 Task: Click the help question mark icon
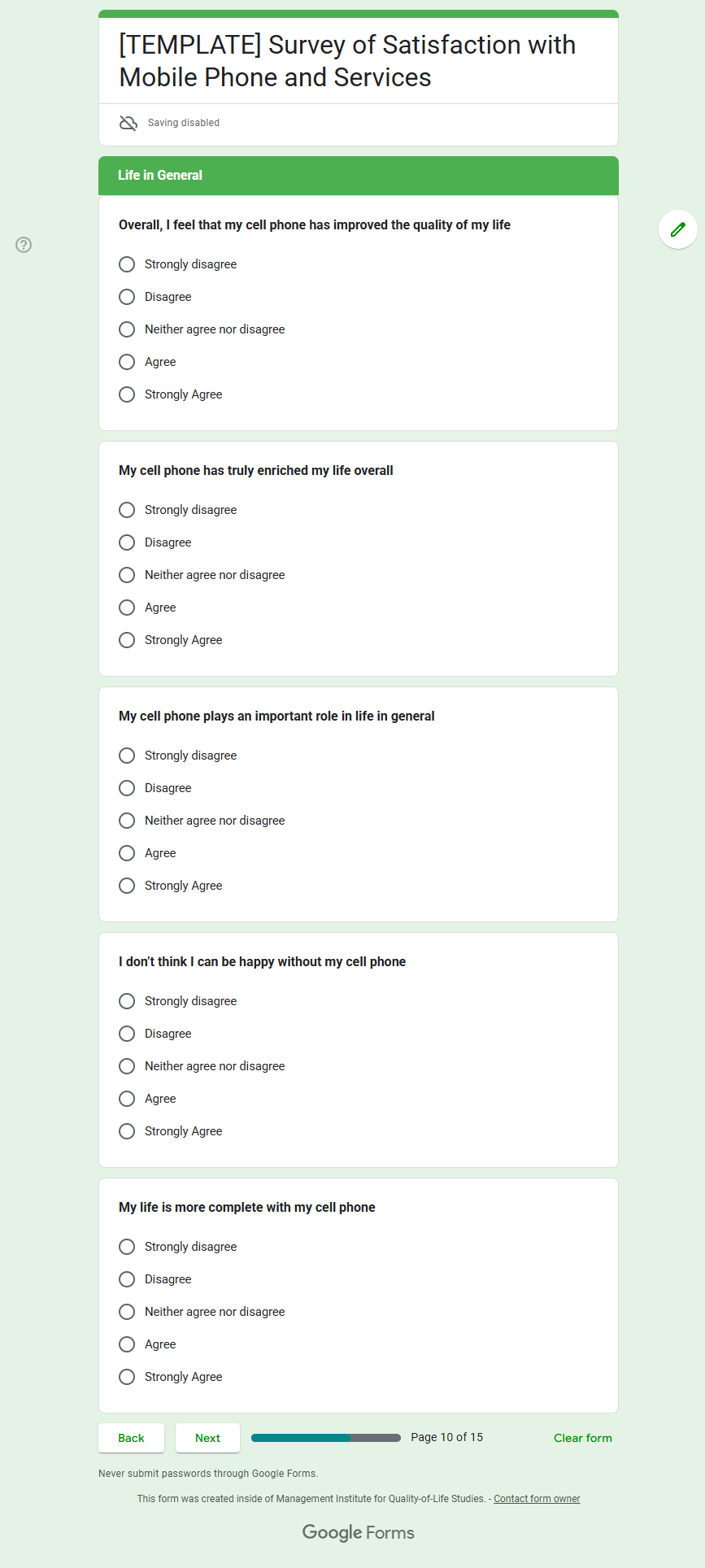(x=24, y=245)
